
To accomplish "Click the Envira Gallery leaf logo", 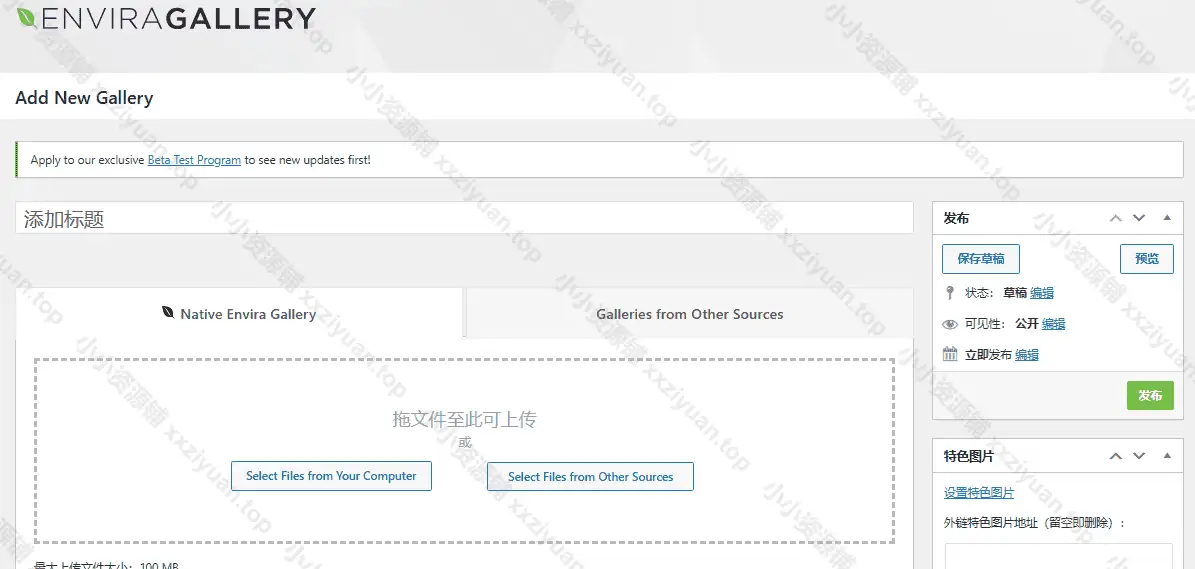I will click(x=26, y=17).
